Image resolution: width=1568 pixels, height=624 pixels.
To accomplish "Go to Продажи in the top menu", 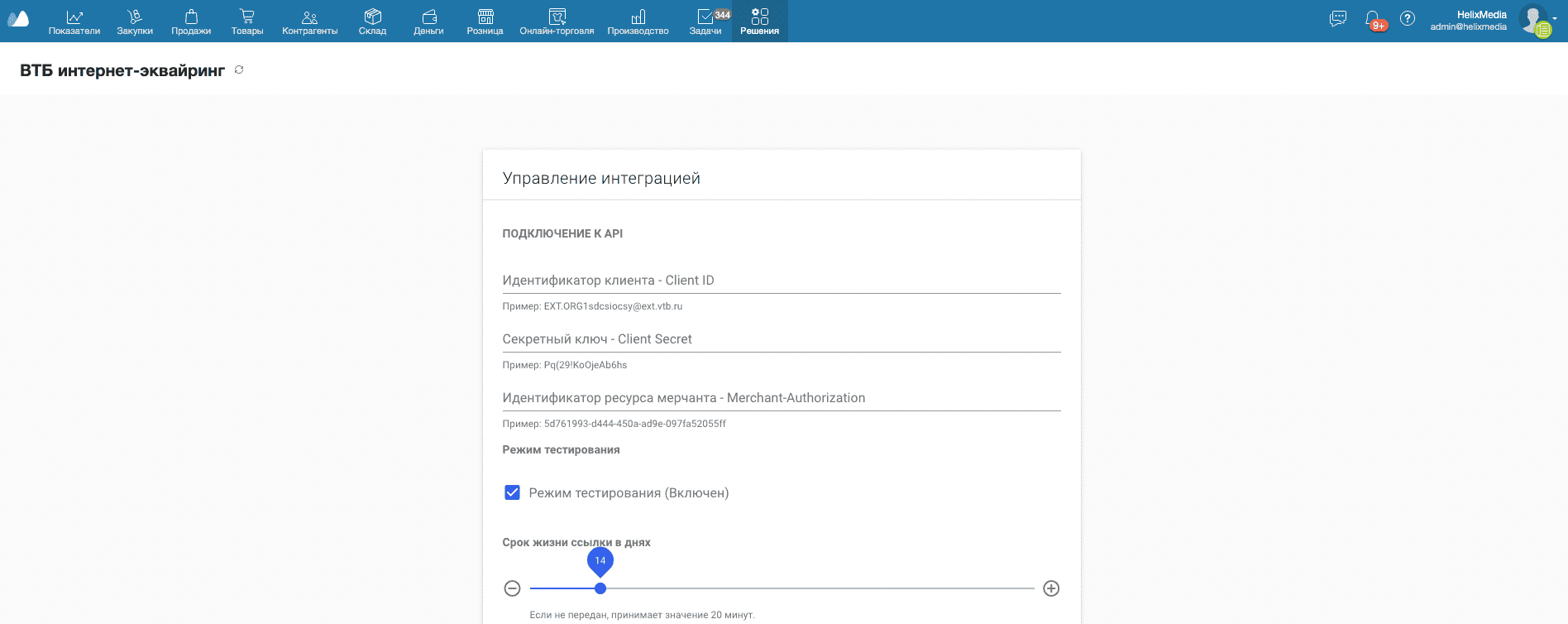I will [191, 22].
